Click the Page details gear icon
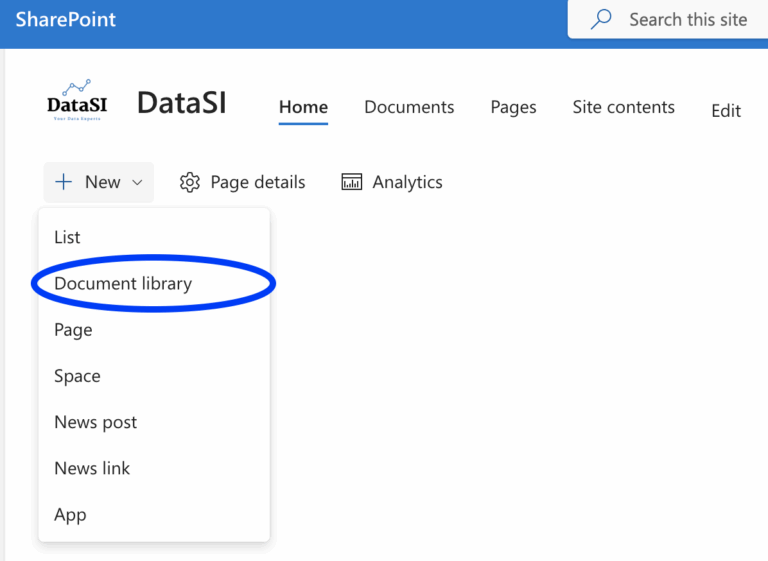 click(x=190, y=182)
